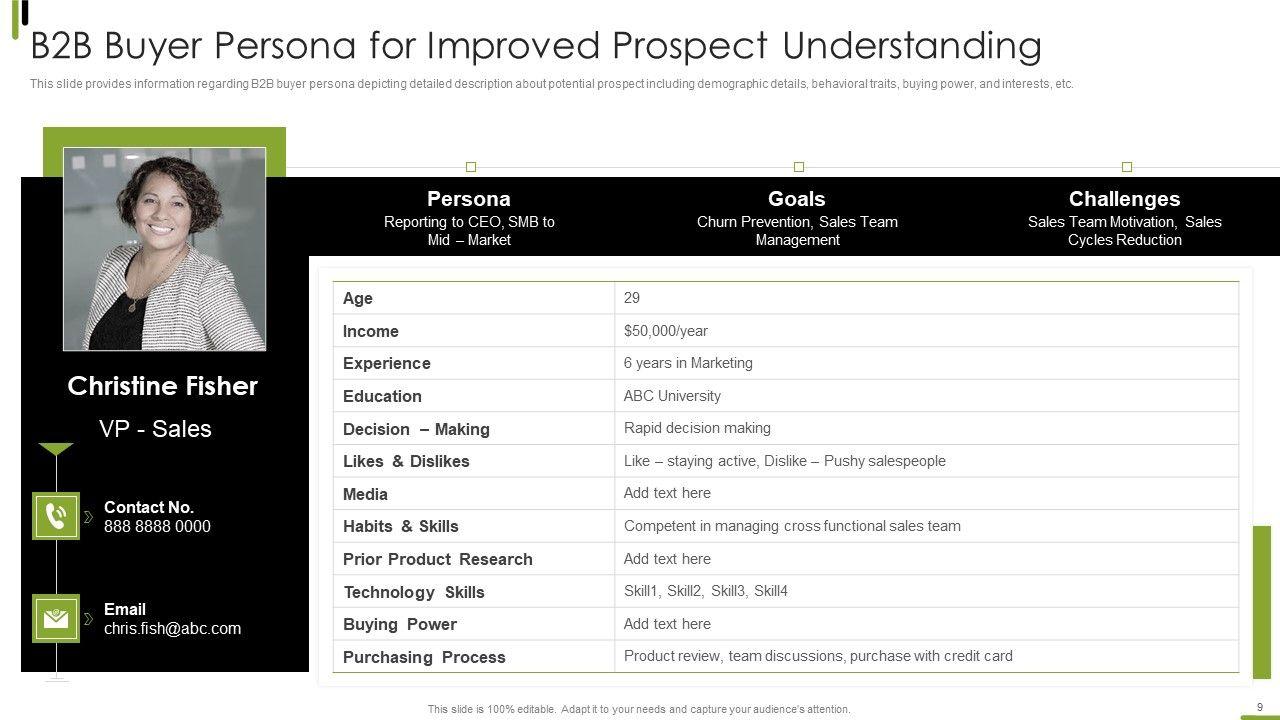Click the green email envelope icon
Screen dimensions: 1280x720
point(56,619)
